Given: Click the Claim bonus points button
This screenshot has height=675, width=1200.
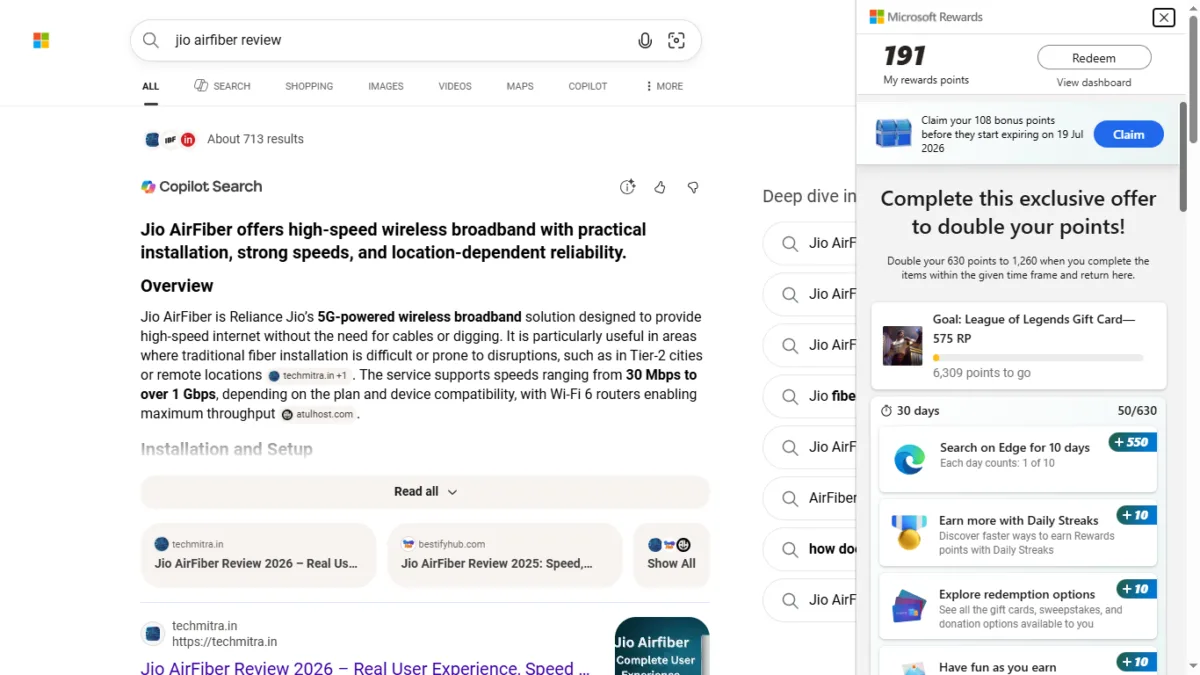Looking at the screenshot, I should [x=1129, y=134].
